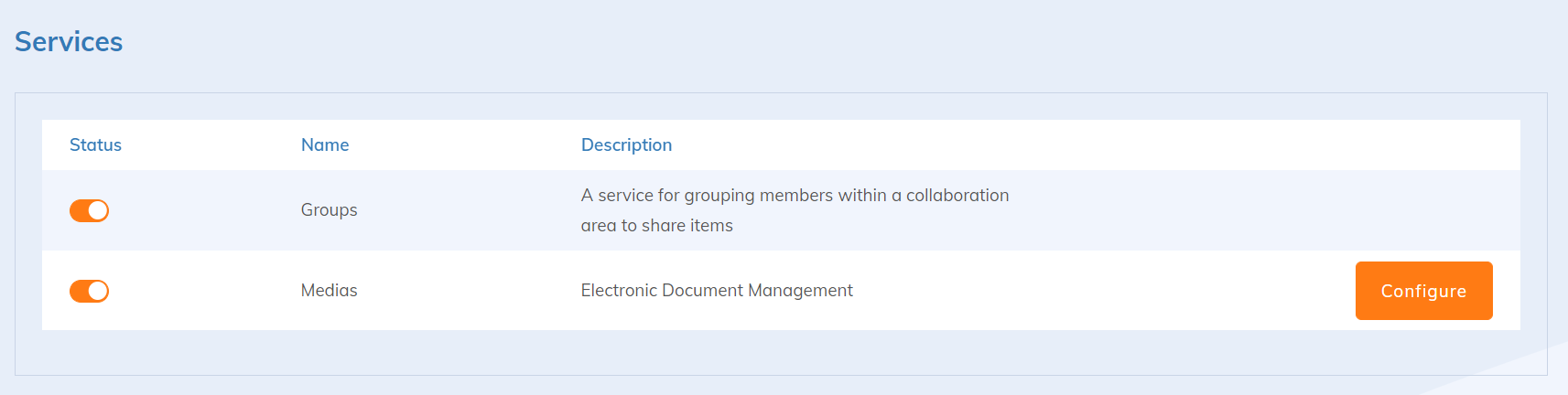Click the white knob on Medias switch
The image size is (1568, 395).
click(98, 291)
